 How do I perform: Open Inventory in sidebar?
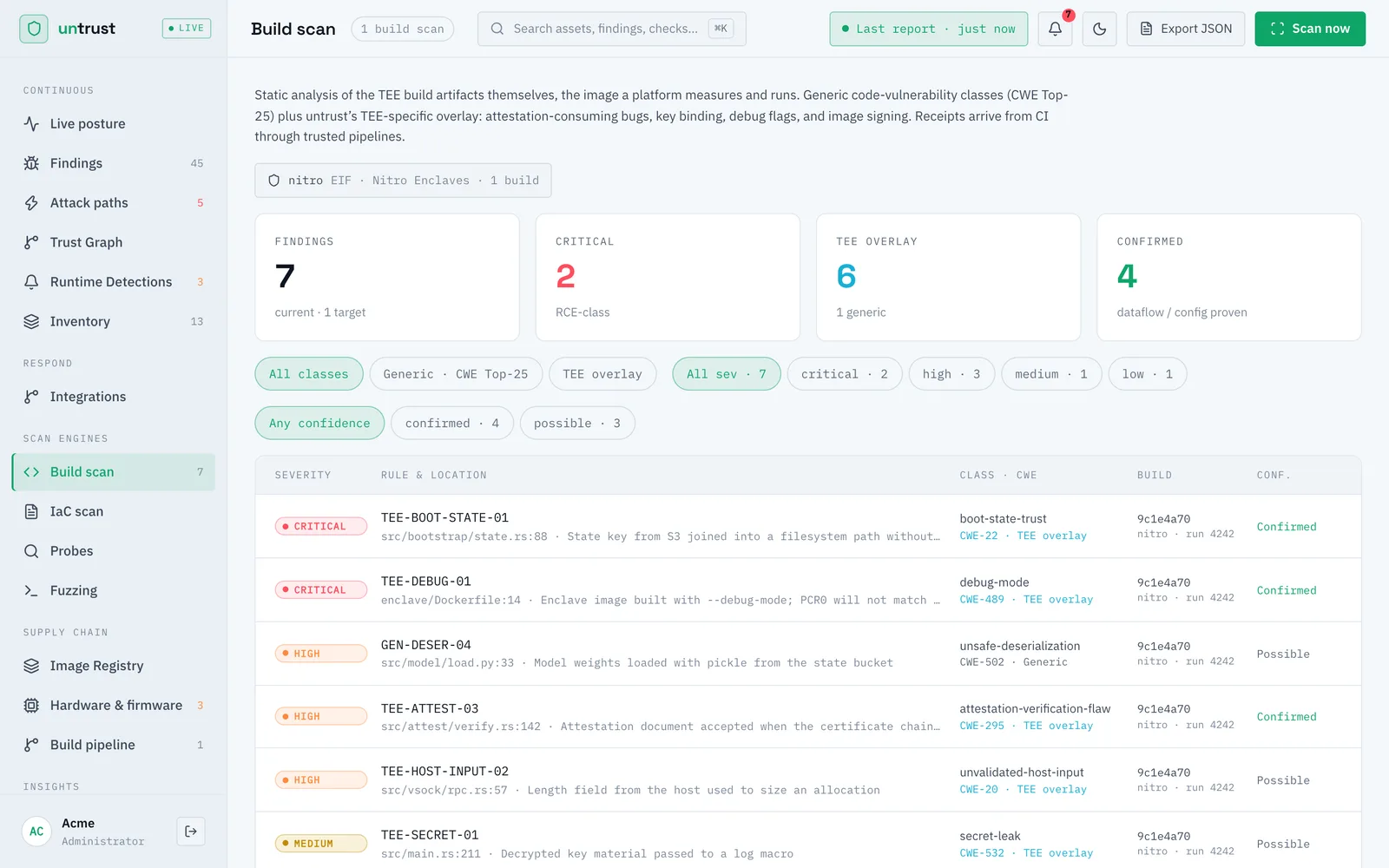[114, 321]
